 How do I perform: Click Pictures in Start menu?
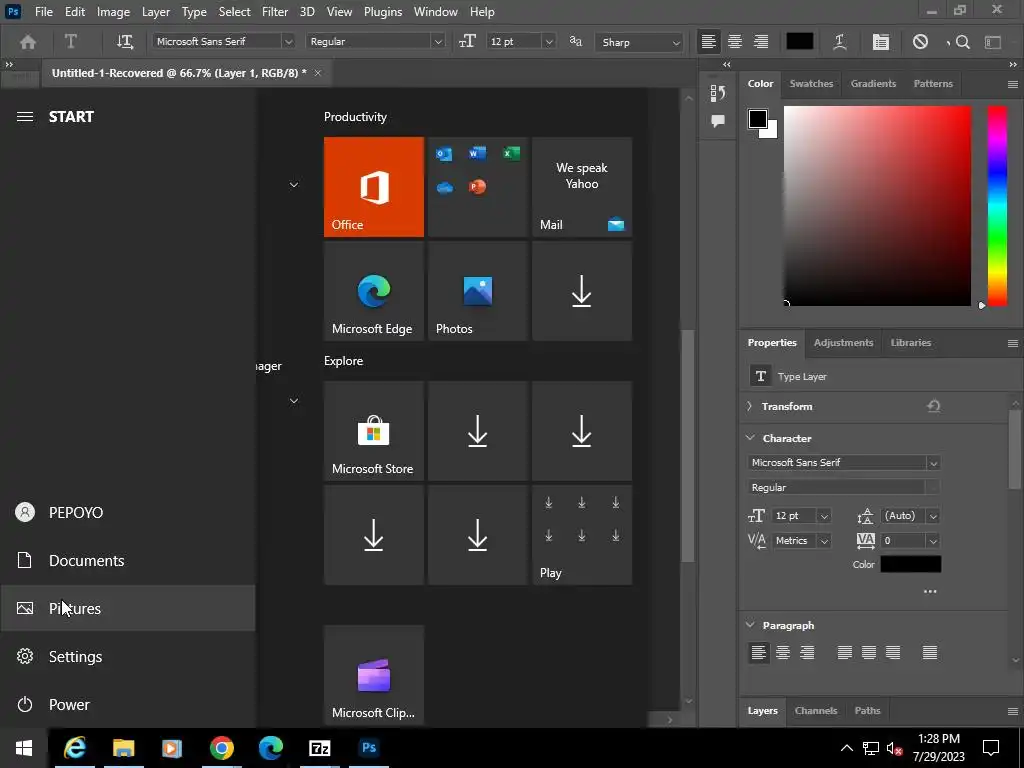coord(128,608)
